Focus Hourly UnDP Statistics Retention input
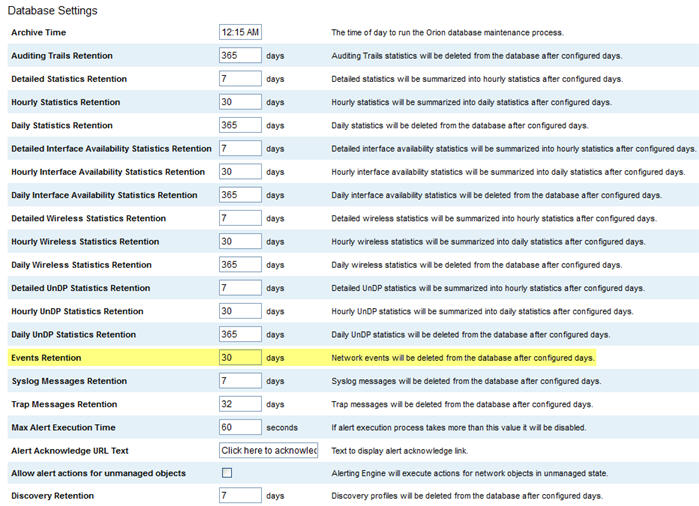 [x=240, y=311]
